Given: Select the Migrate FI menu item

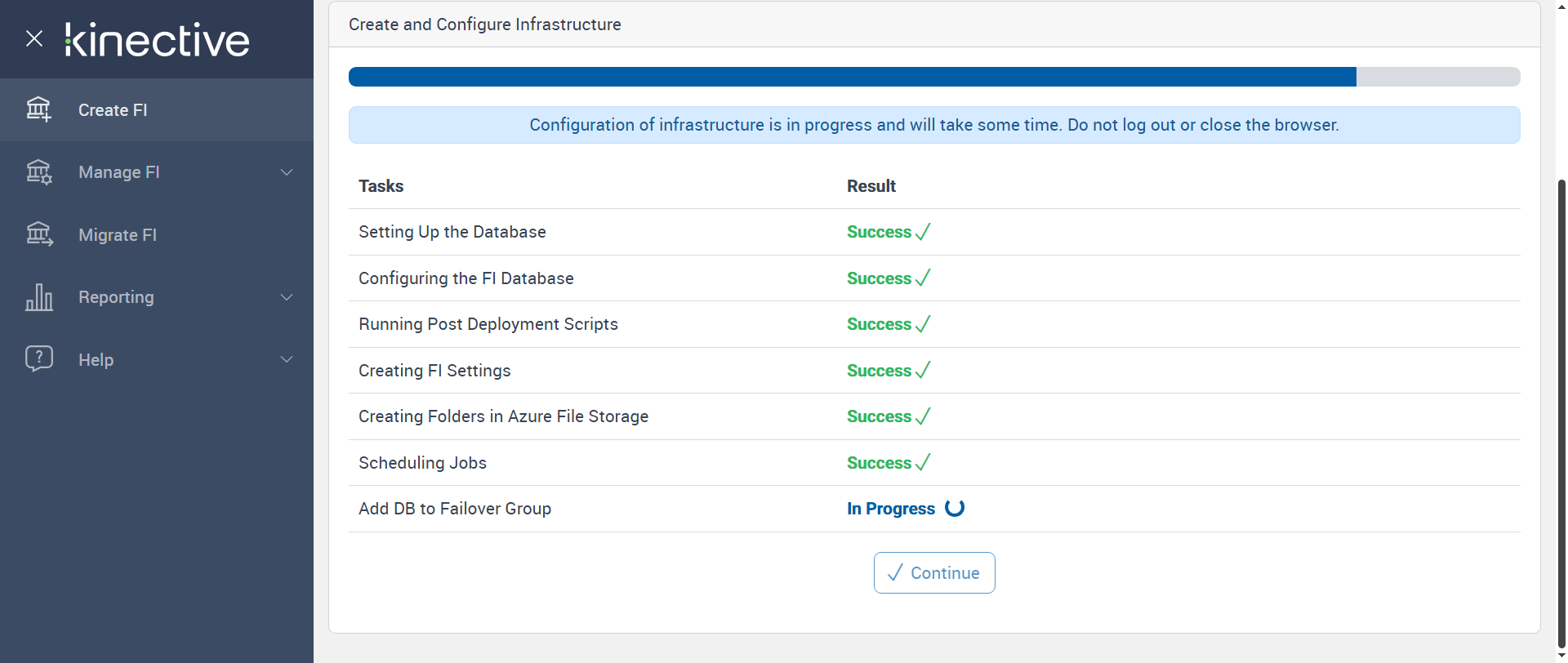Looking at the screenshot, I should pyautogui.click(x=118, y=235).
